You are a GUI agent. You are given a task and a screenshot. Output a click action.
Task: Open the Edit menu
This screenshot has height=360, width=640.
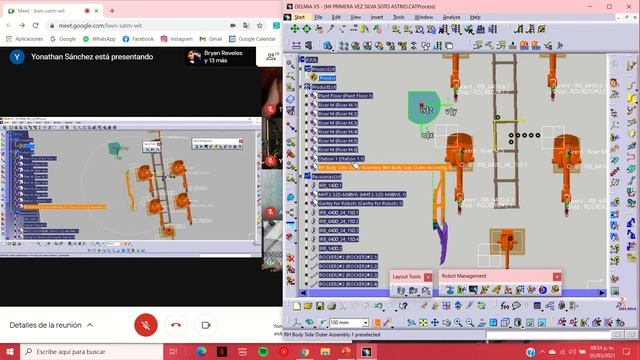336,17
